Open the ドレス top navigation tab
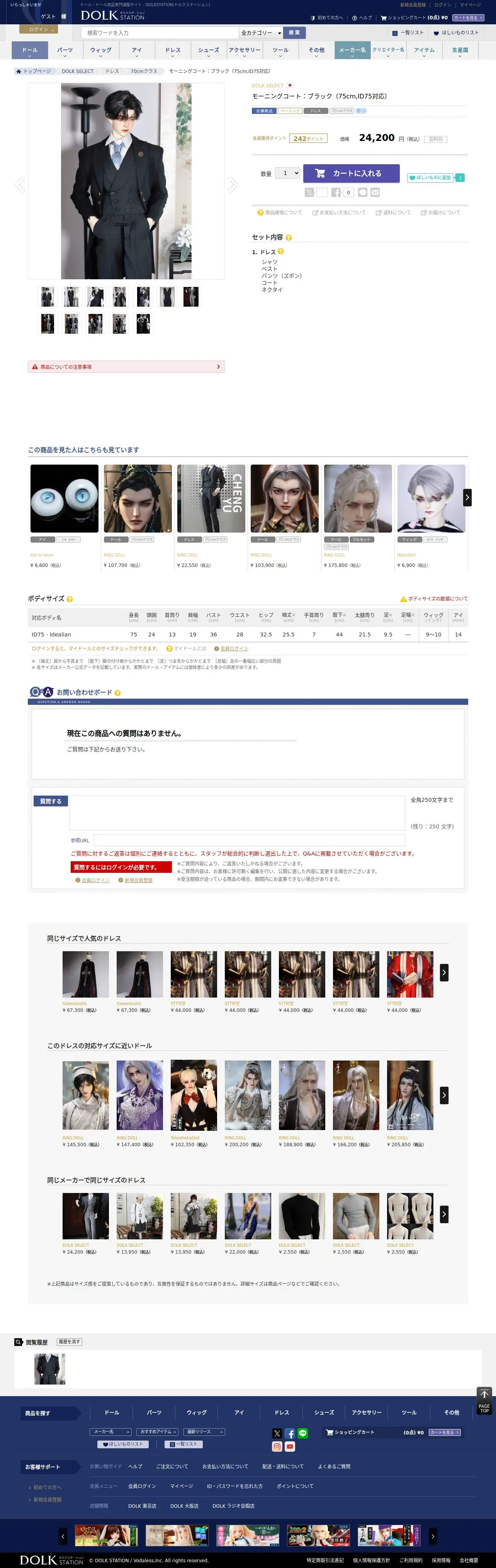The height and width of the screenshot is (1568, 496). [173, 50]
